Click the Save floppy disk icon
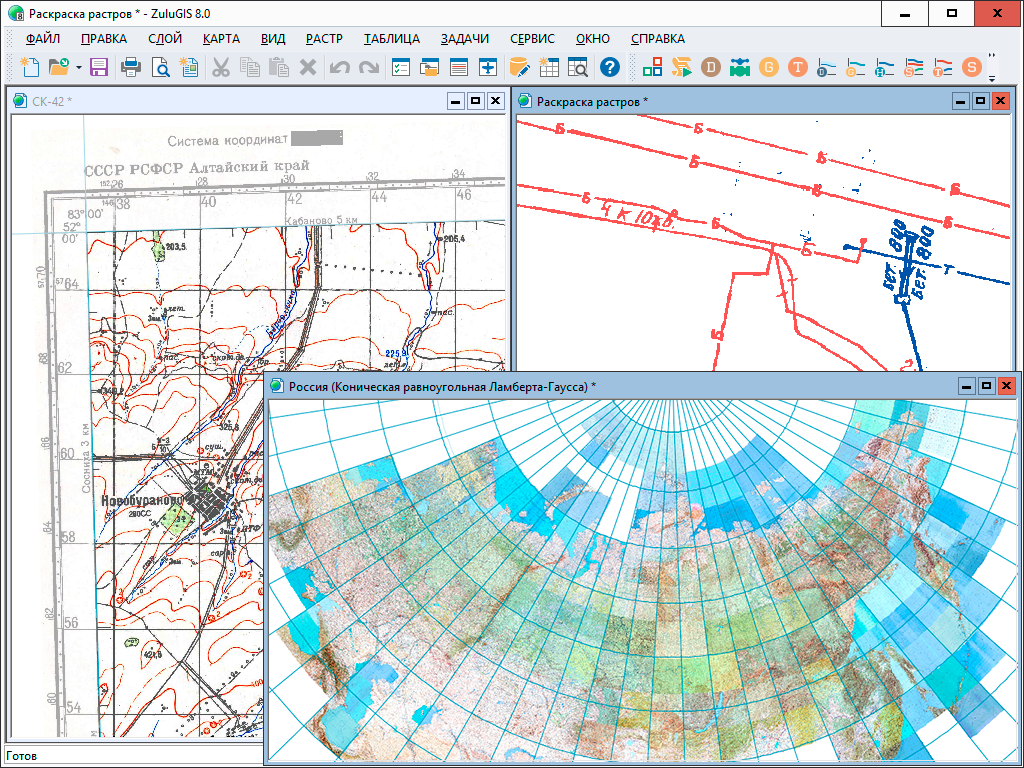The width and height of the screenshot is (1024, 768). pos(99,67)
